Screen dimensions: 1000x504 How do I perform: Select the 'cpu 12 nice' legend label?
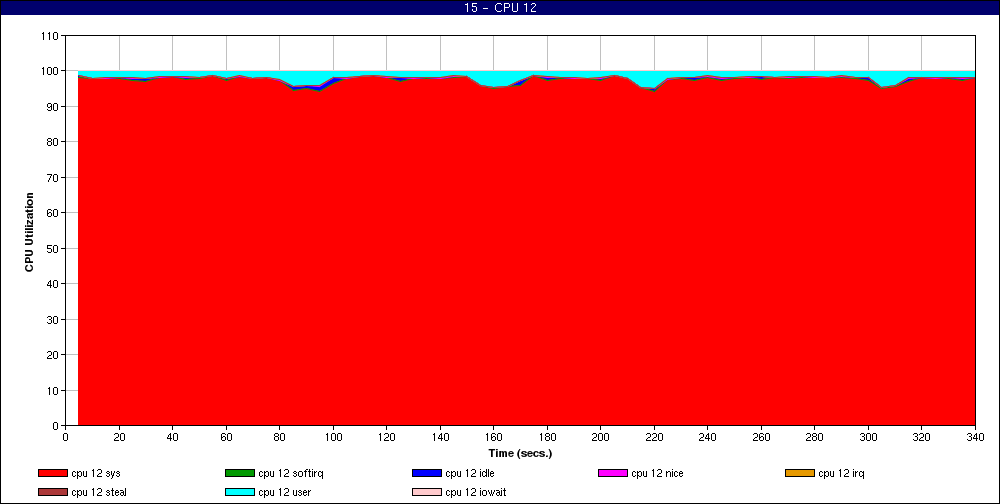click(x=658, y=473)
